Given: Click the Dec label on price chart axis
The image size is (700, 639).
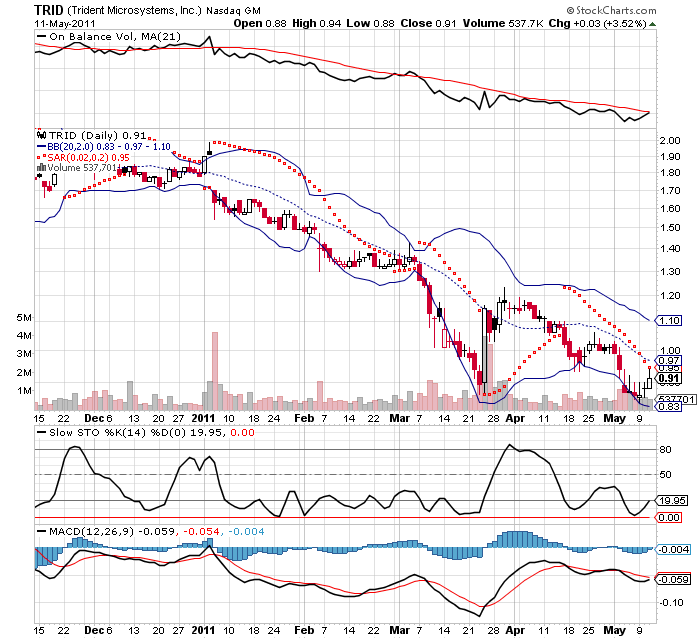Looking at the screenshot, I should pyautogui.click(x=94, y=418).
